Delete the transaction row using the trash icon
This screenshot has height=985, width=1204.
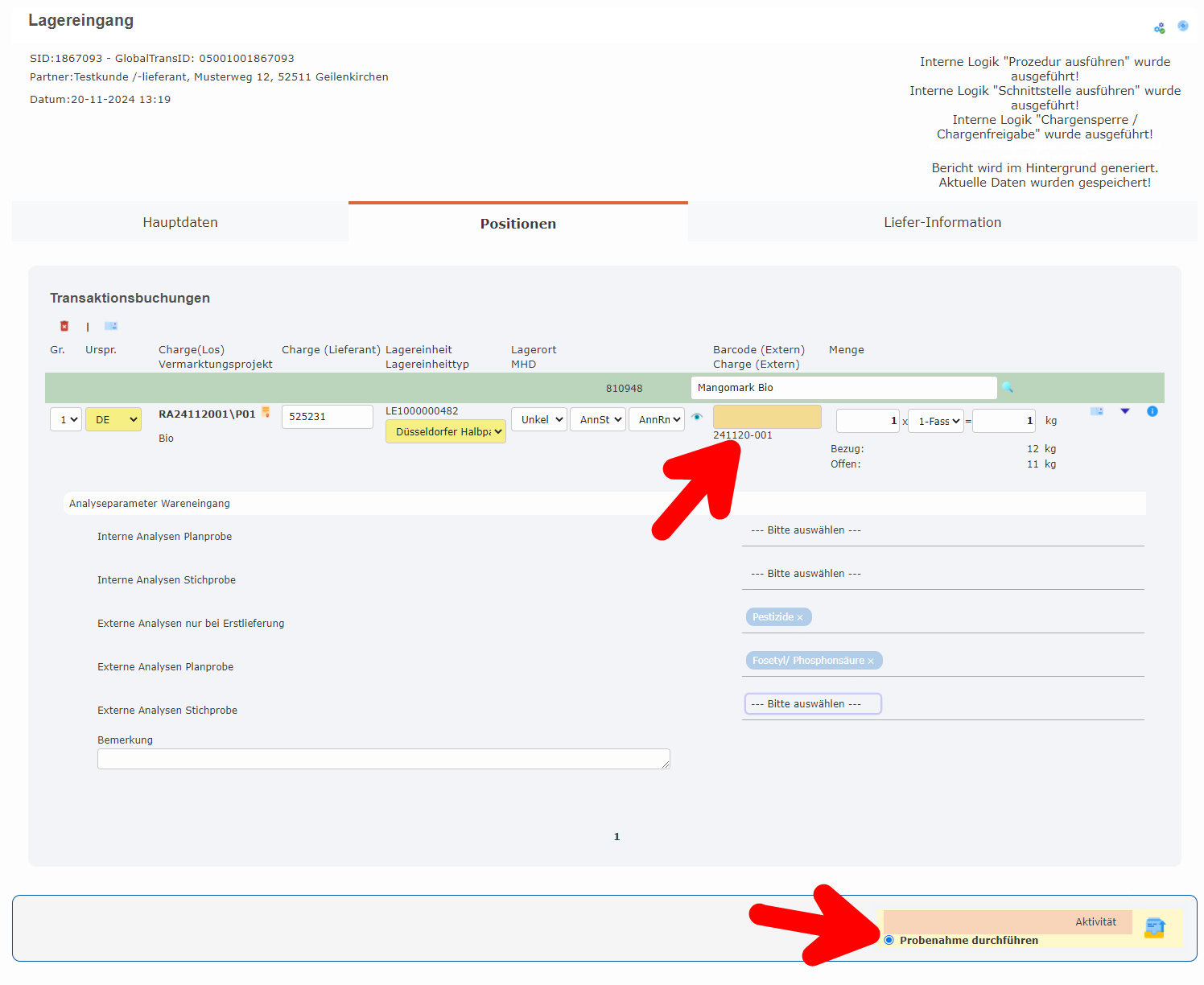point(64,326)
